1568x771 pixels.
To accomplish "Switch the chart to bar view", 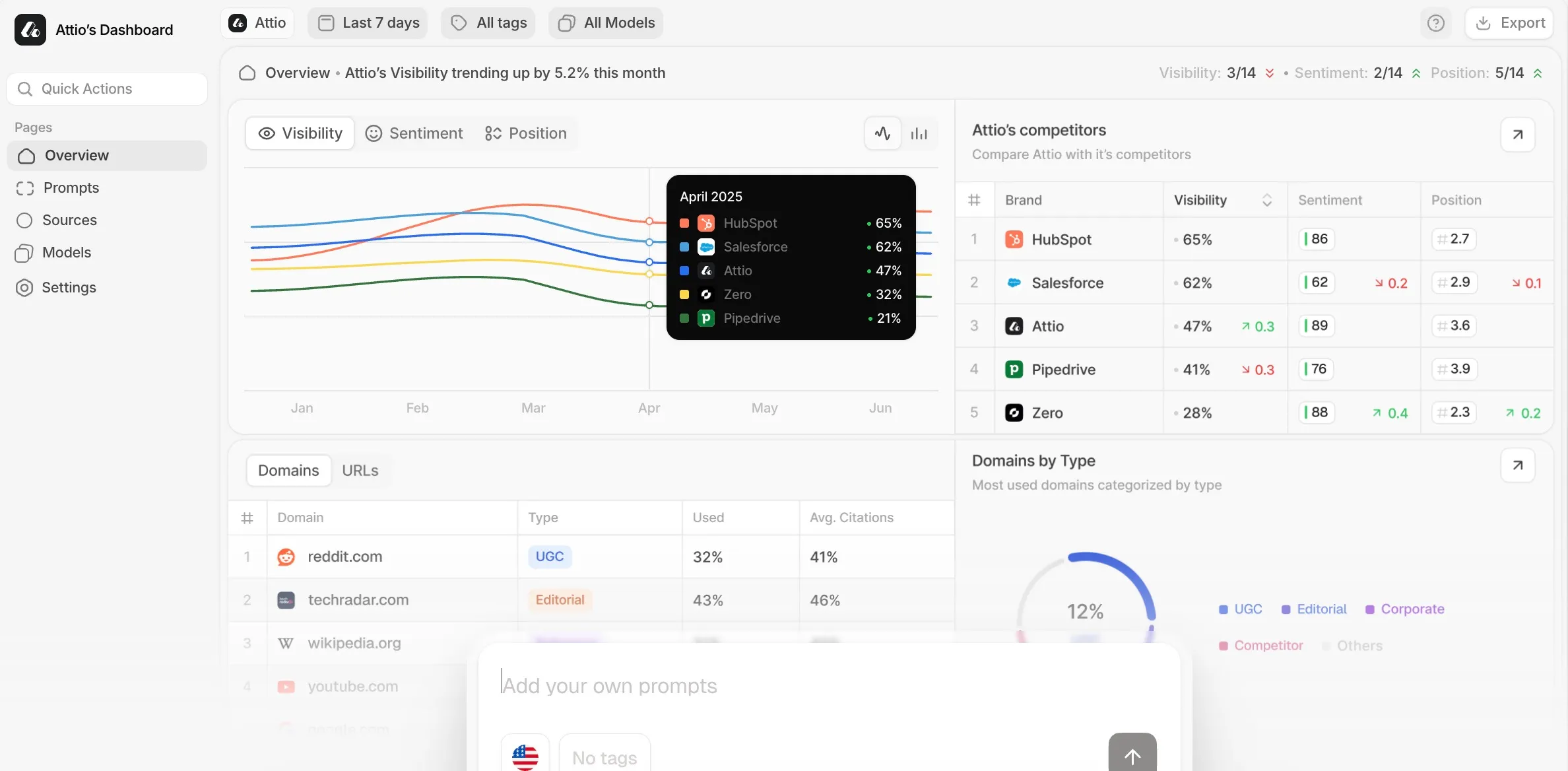I will [x=919, y=133].
